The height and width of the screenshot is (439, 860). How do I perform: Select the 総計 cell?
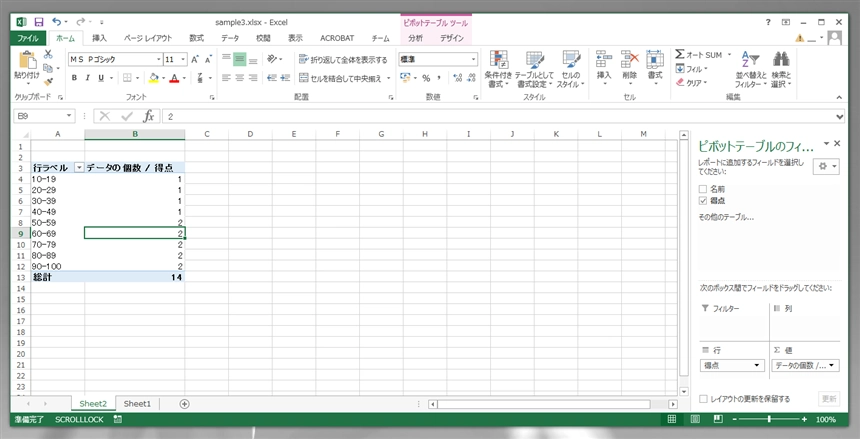point(58,277)
